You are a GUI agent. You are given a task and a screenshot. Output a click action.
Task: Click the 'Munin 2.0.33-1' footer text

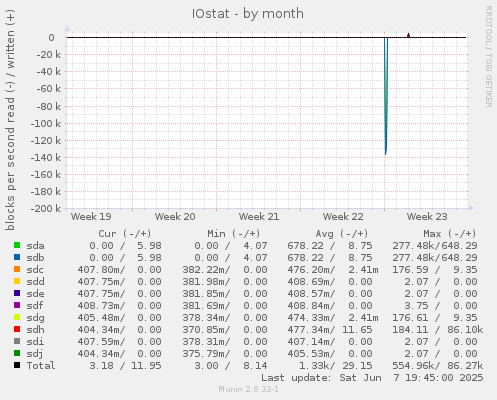[x=248, y=389]
